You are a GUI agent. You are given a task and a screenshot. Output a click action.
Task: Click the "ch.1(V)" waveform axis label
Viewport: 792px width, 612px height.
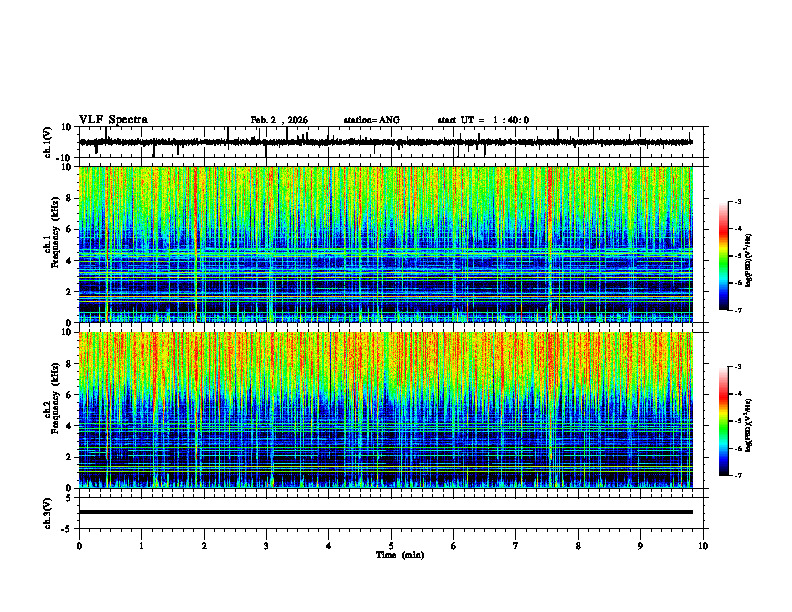pos(48,142)
